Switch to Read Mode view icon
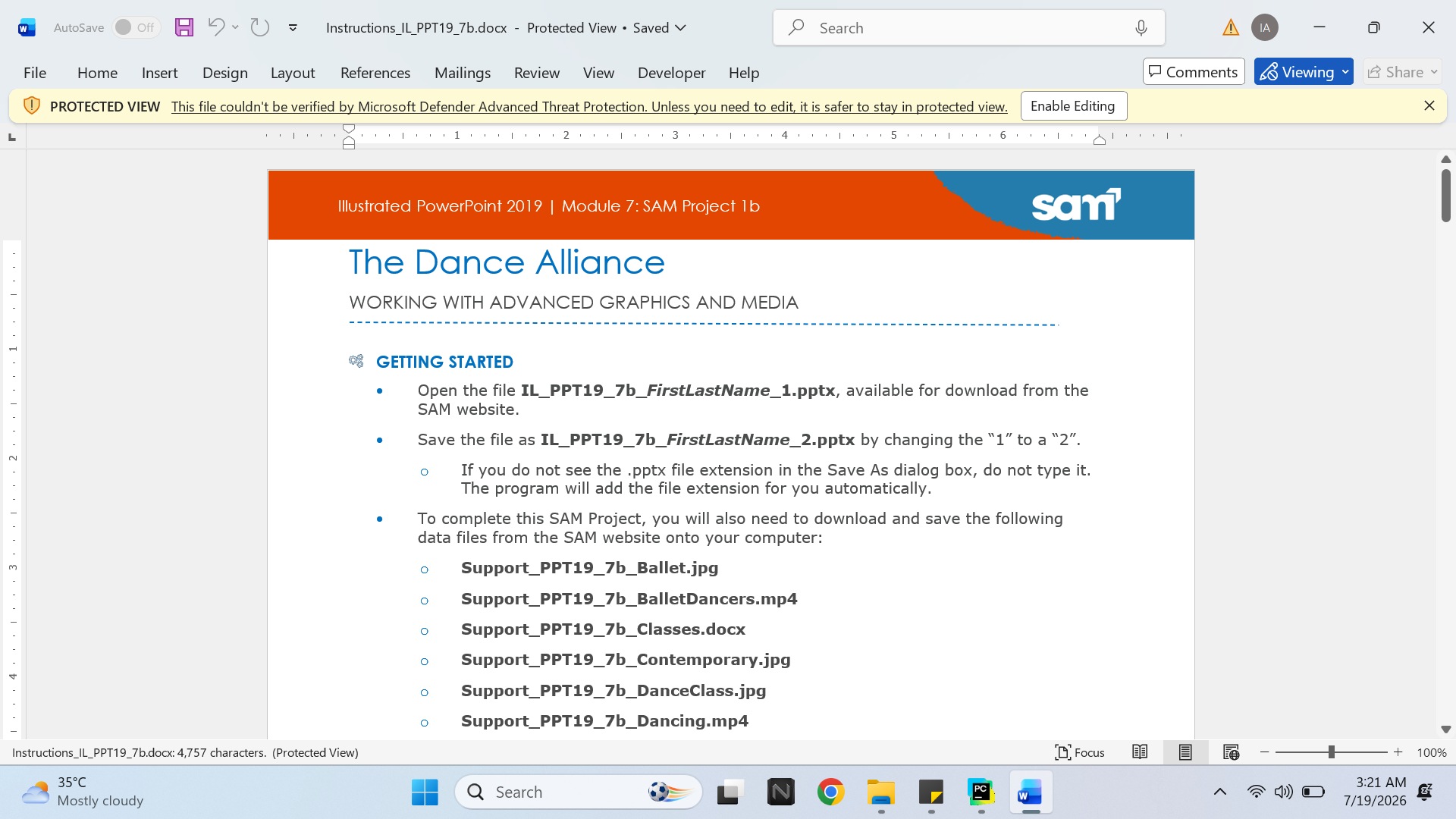Viewport: 1456px width, 819px height. pos(1140,752)
